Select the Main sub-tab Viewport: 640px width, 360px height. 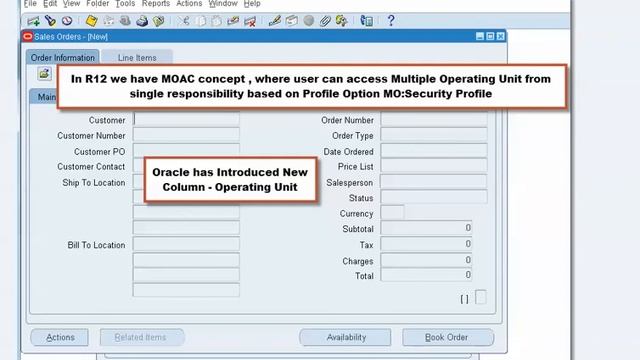click(x=44, y=97)
